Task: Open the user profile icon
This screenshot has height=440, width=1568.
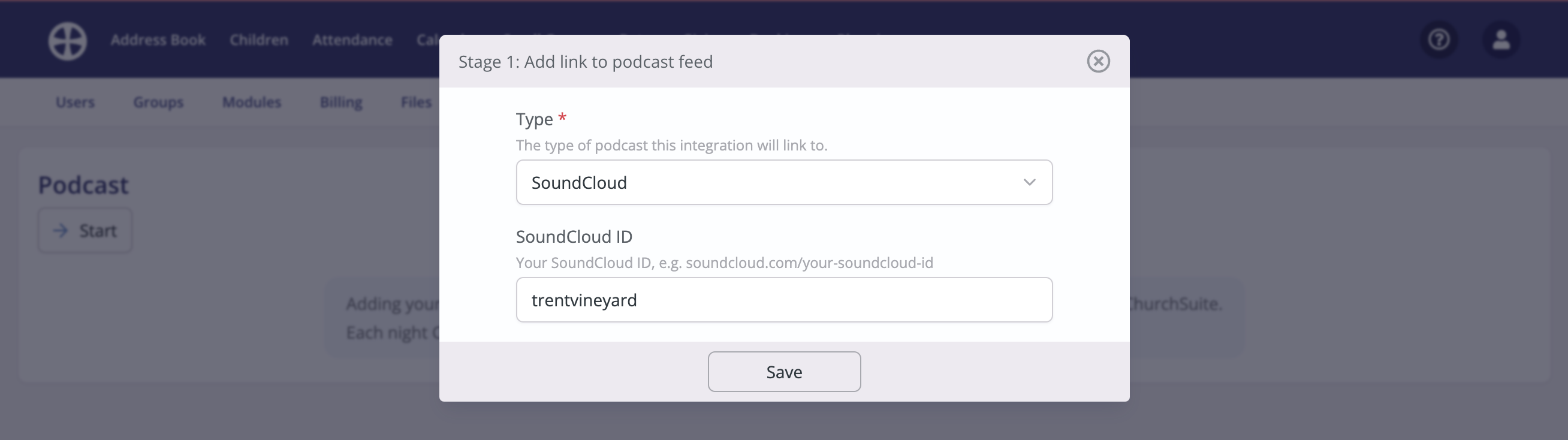Action: pos(1501,40)
